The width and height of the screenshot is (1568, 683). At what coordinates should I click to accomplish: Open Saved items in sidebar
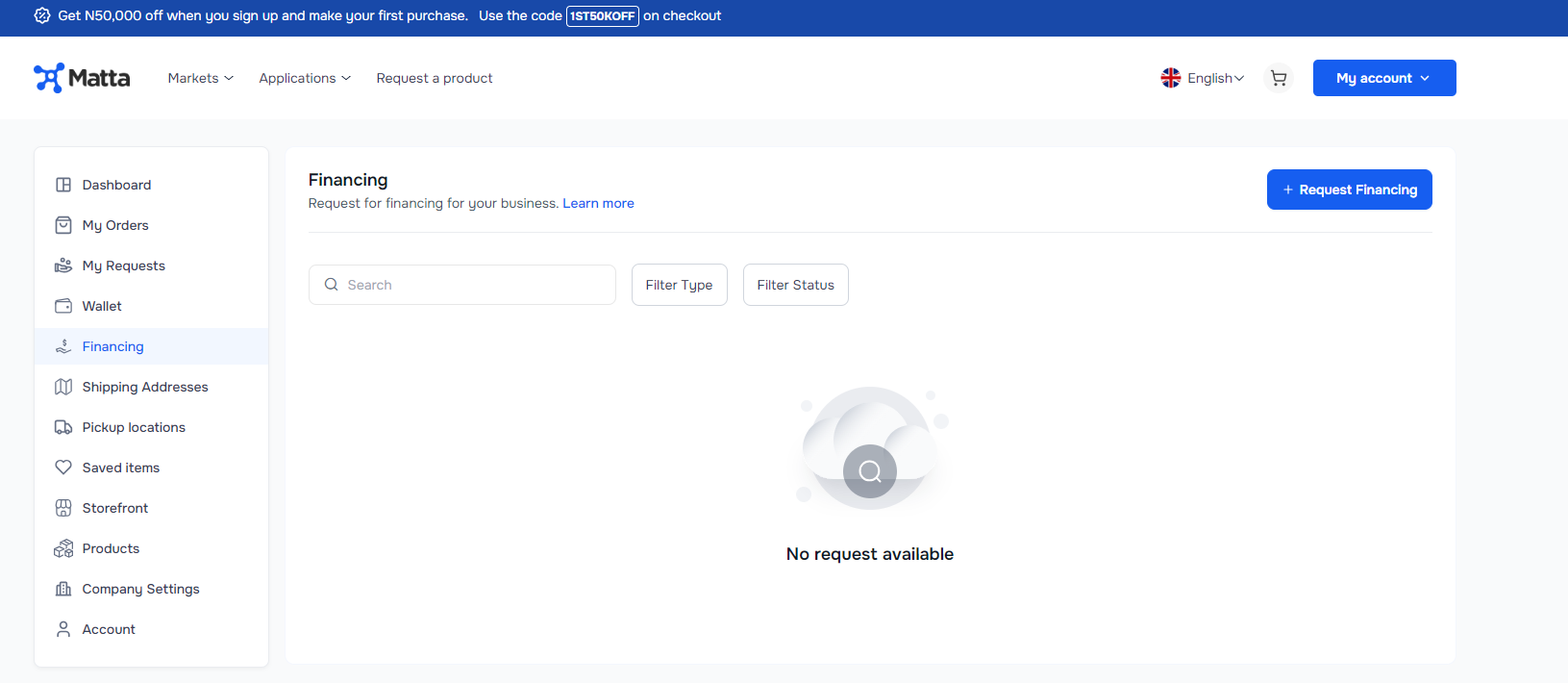point(151,468)
